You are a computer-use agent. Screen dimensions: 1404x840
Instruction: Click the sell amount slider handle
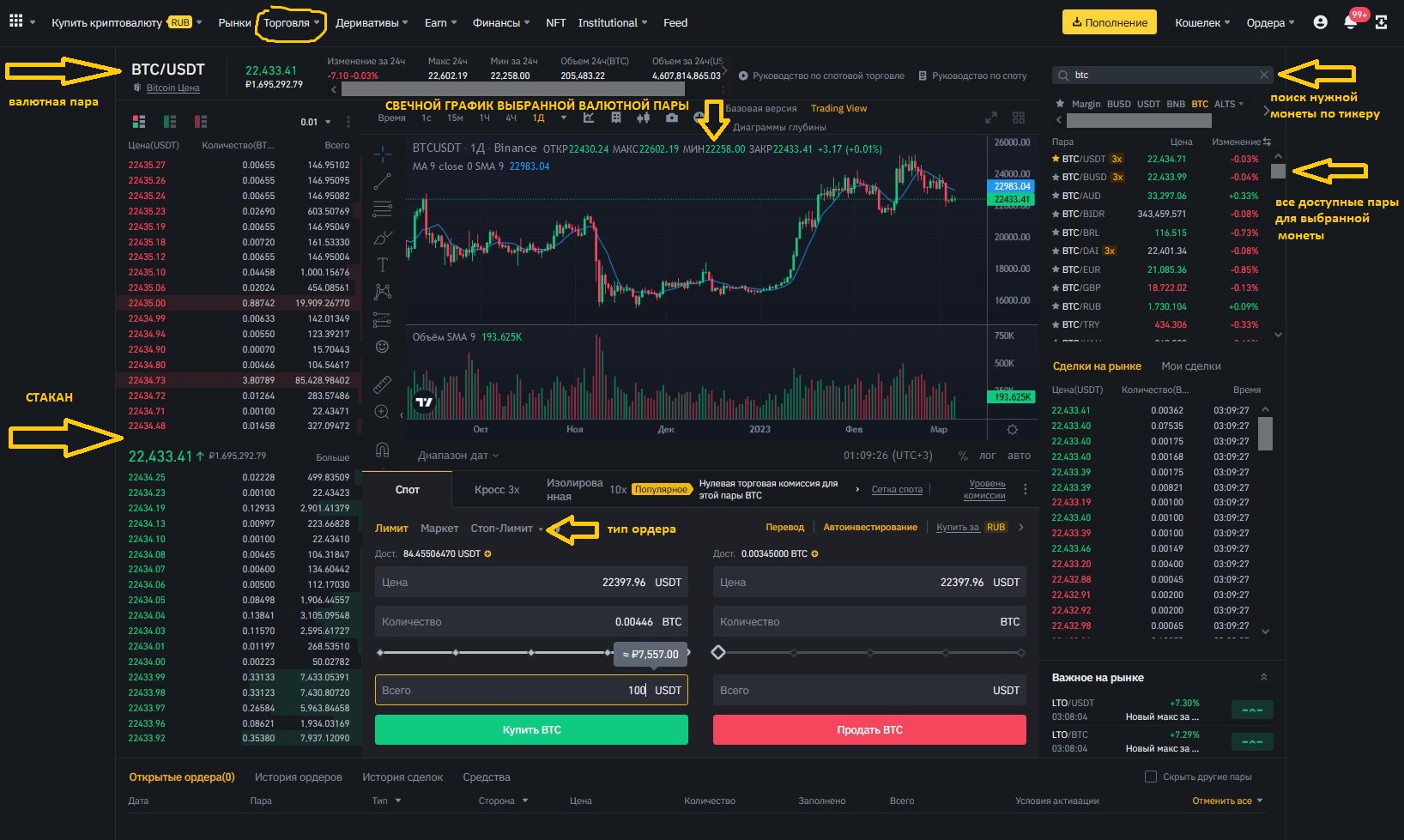[718, 653]
